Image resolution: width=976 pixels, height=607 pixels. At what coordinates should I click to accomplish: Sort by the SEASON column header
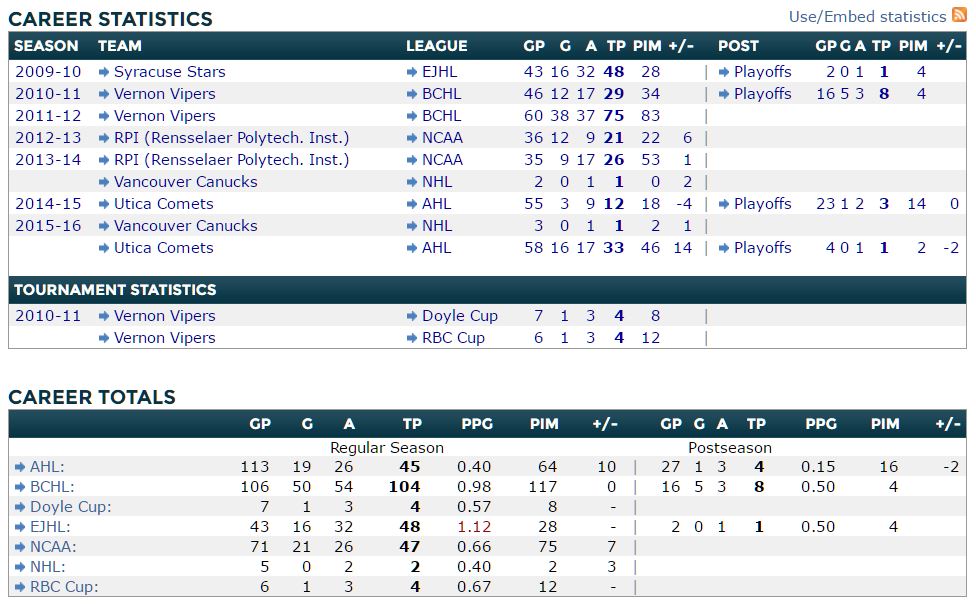coord(46,46)
